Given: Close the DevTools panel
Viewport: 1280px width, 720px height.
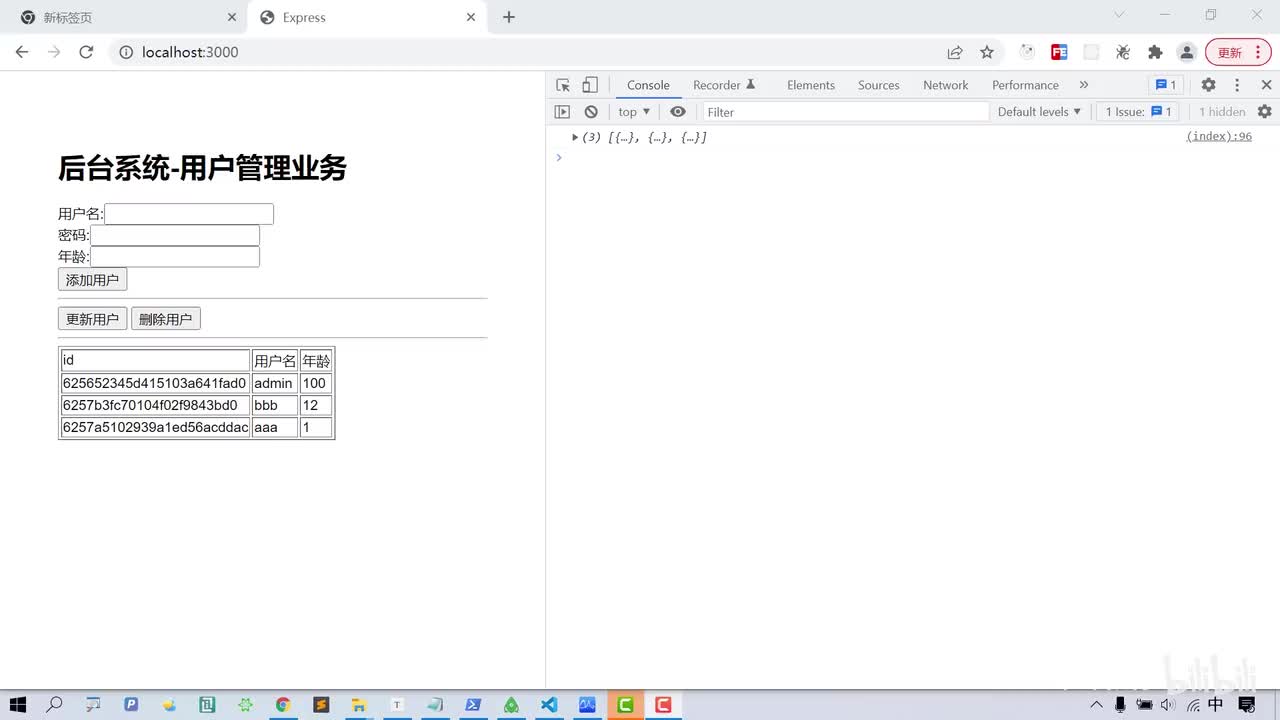Looking at the screenshot, I should pos(1266,85).
